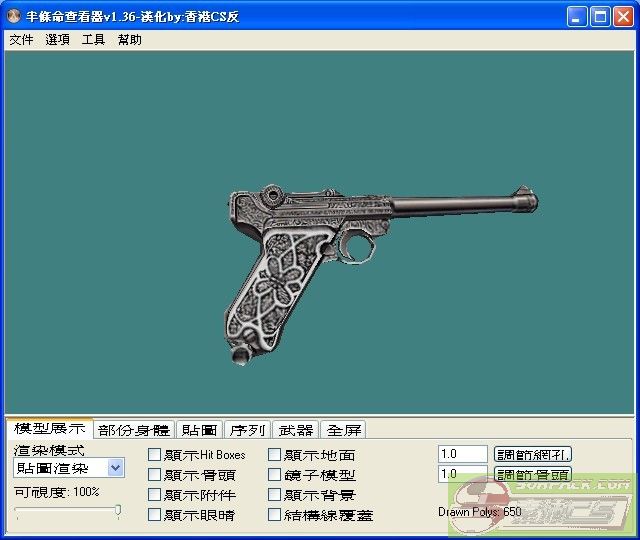Enable 顯示眼睛 checkbox
The image size is (640, 540).
point(154,514)
